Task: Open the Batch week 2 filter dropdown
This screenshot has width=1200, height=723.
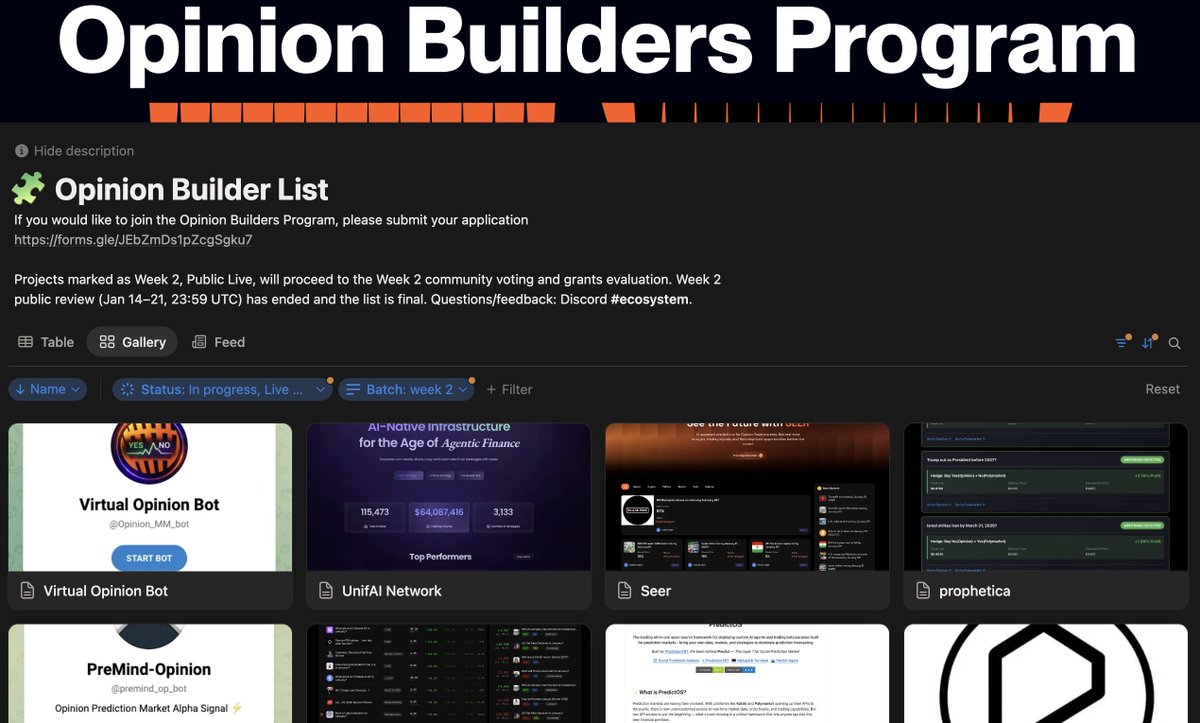Action: point(406,389)
